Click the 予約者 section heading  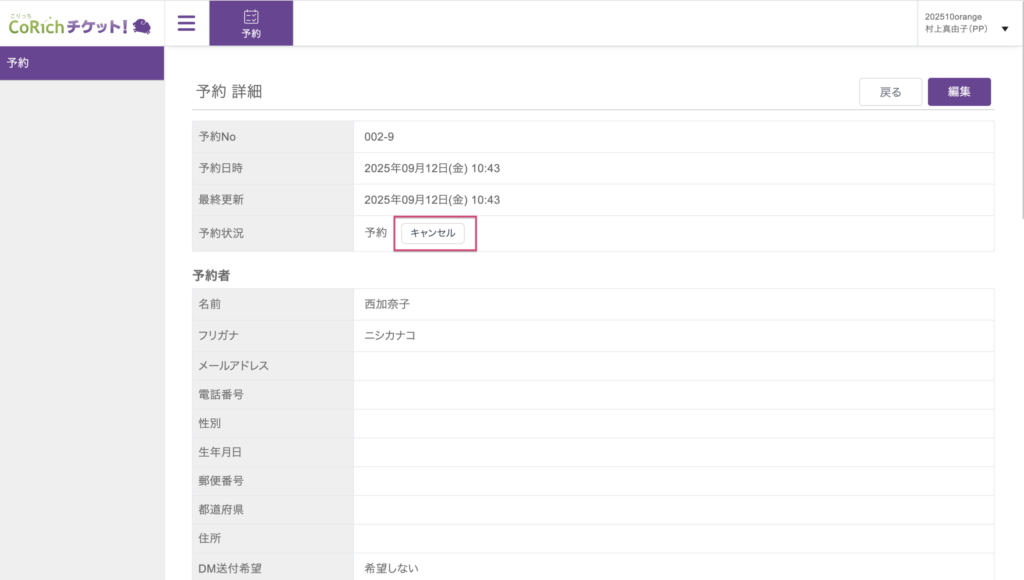coord(212,274)
